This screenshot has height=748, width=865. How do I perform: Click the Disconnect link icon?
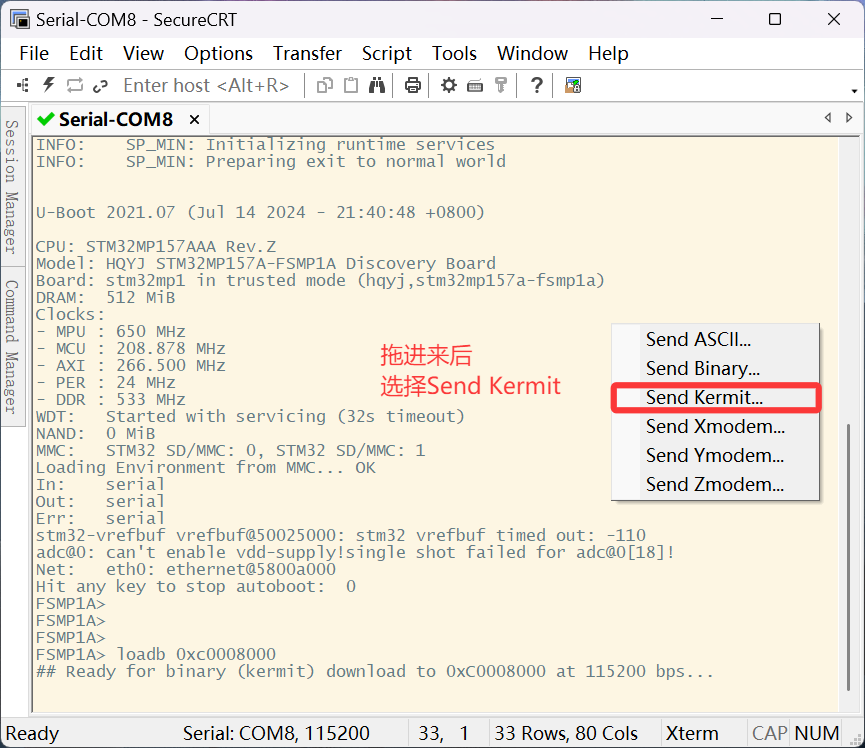point(100,86)
